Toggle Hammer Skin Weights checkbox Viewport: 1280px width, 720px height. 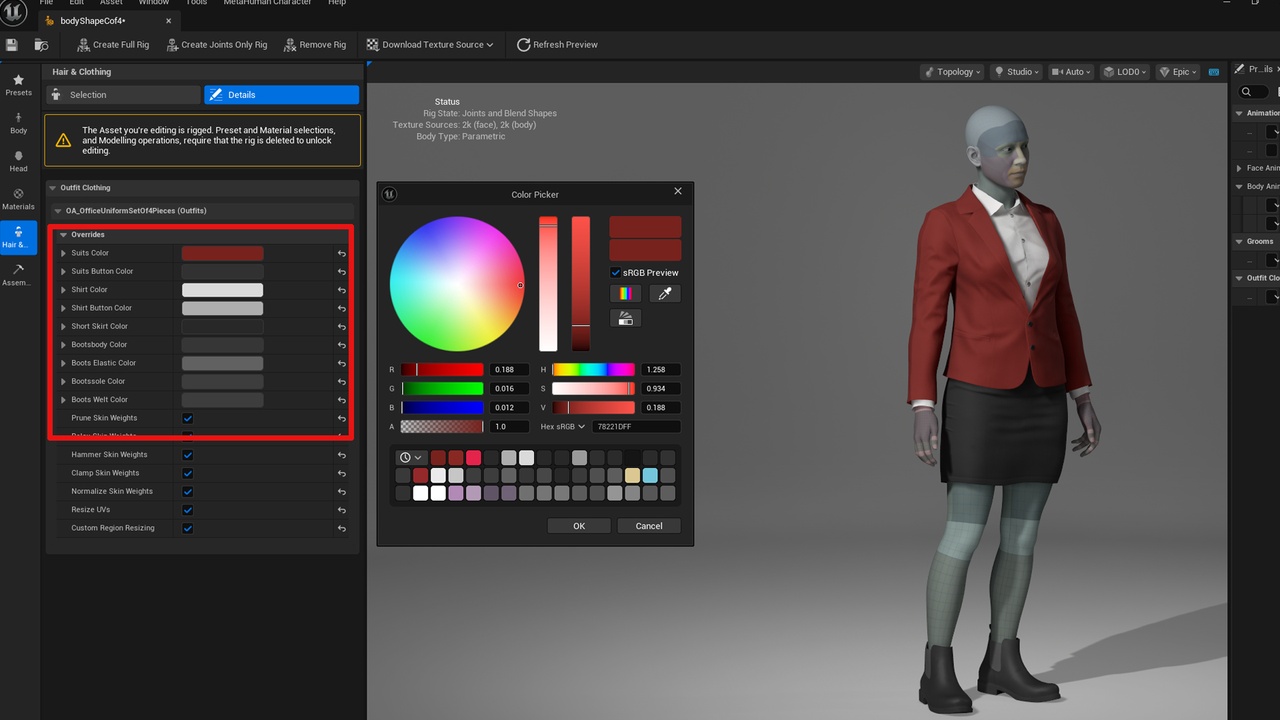[x=188, y=455]
